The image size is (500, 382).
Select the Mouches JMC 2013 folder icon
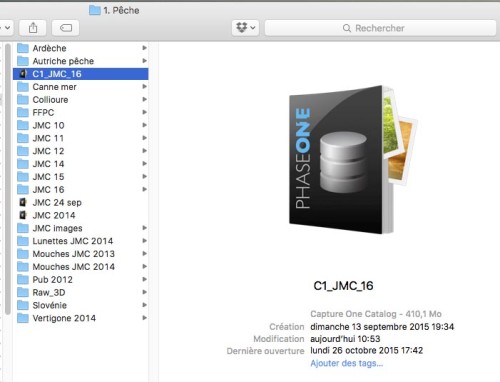[x=23, y=254]
